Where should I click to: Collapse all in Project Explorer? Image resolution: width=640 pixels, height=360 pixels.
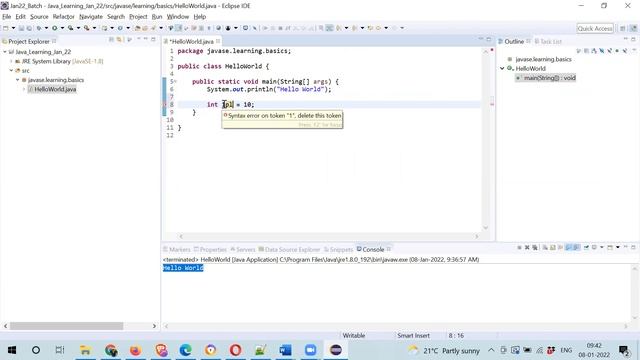coord(111,40)
